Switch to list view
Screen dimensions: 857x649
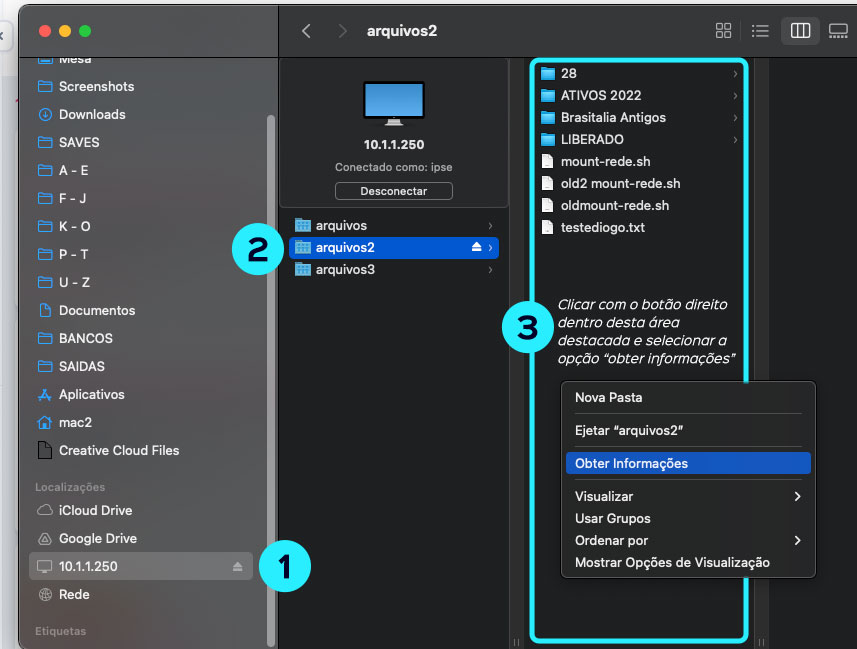coord(760,31)
